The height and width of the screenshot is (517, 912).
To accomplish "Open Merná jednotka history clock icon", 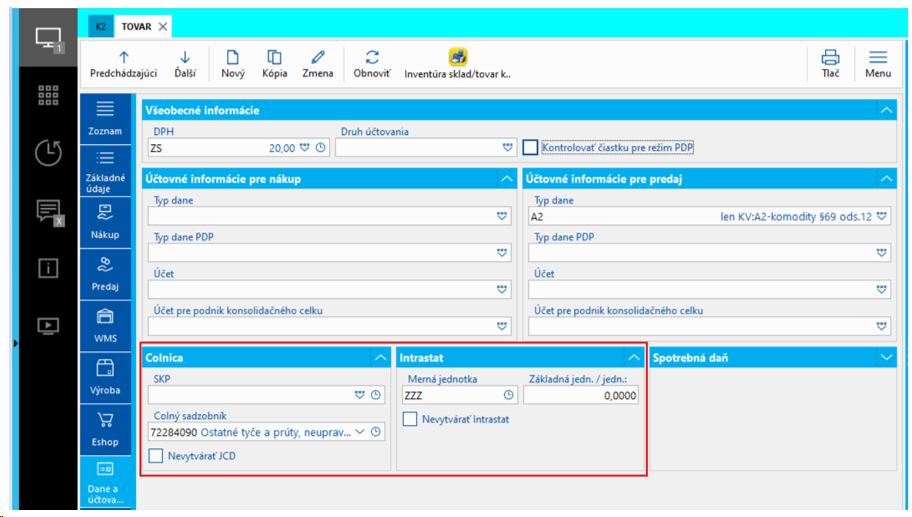I will coord(508,395).
